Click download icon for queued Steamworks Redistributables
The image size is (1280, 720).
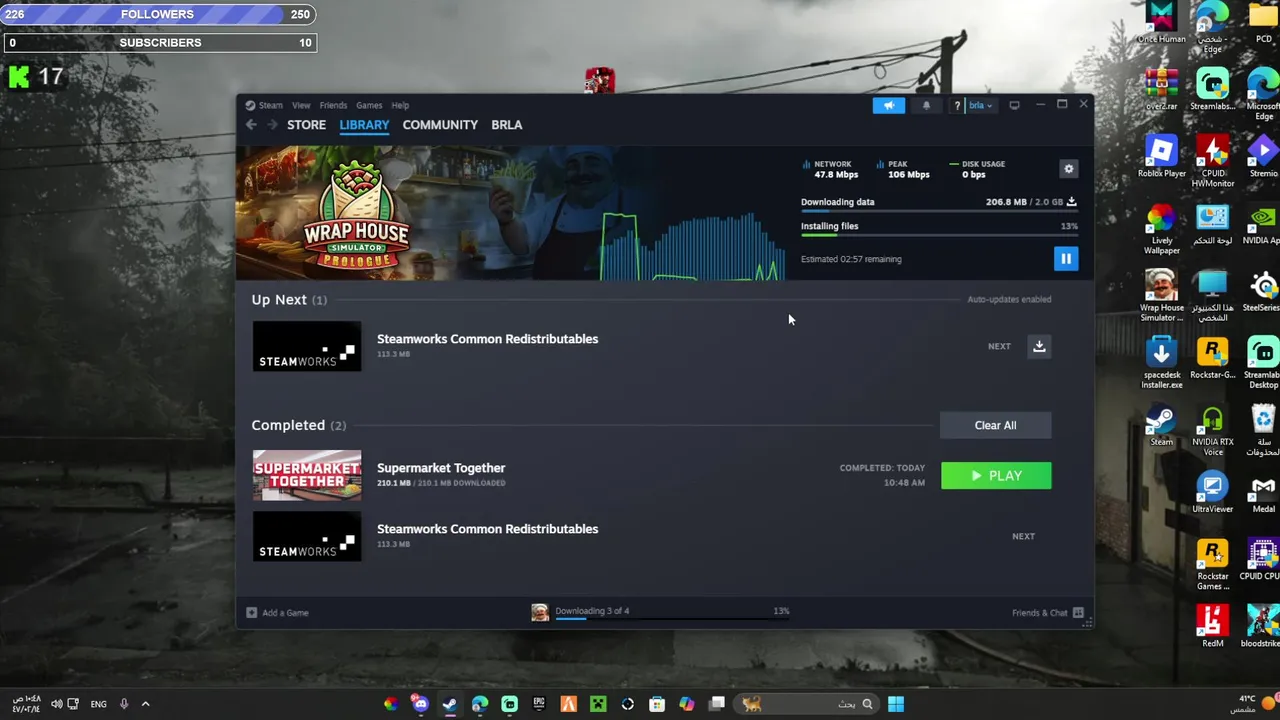pyautogui.click(x=1039, y=346)
